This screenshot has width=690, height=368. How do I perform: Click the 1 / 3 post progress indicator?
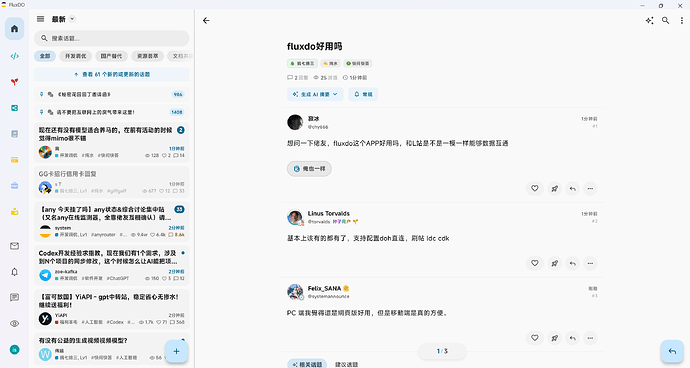442,351
